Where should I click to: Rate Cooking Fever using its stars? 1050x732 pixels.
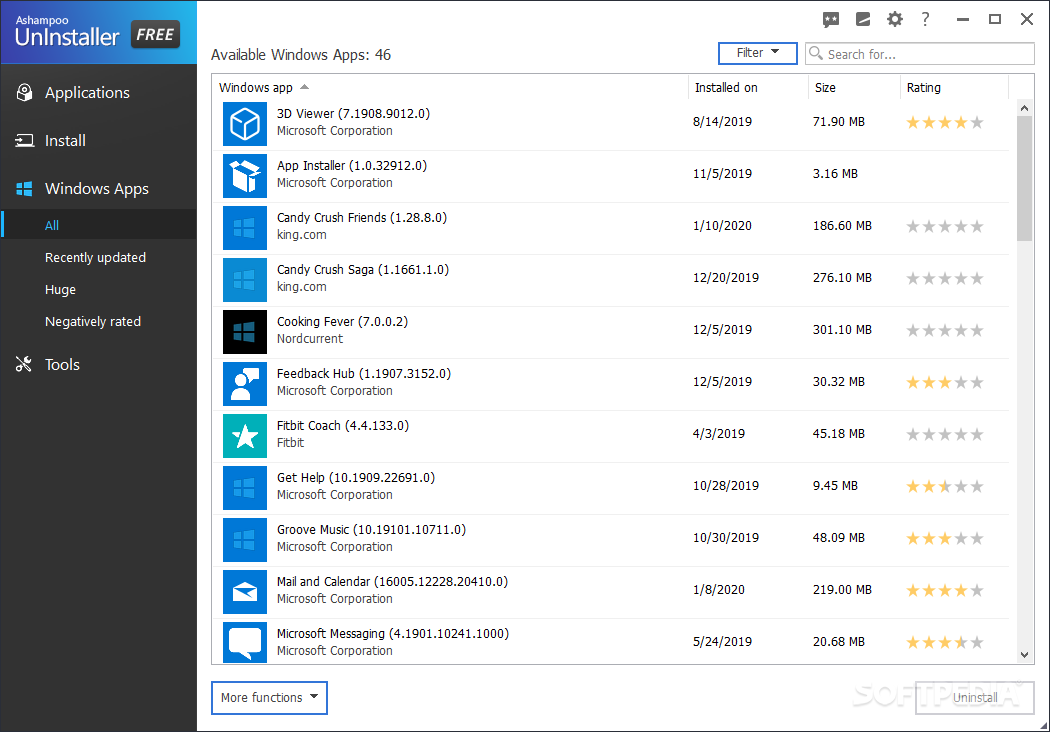click(944, 330)
